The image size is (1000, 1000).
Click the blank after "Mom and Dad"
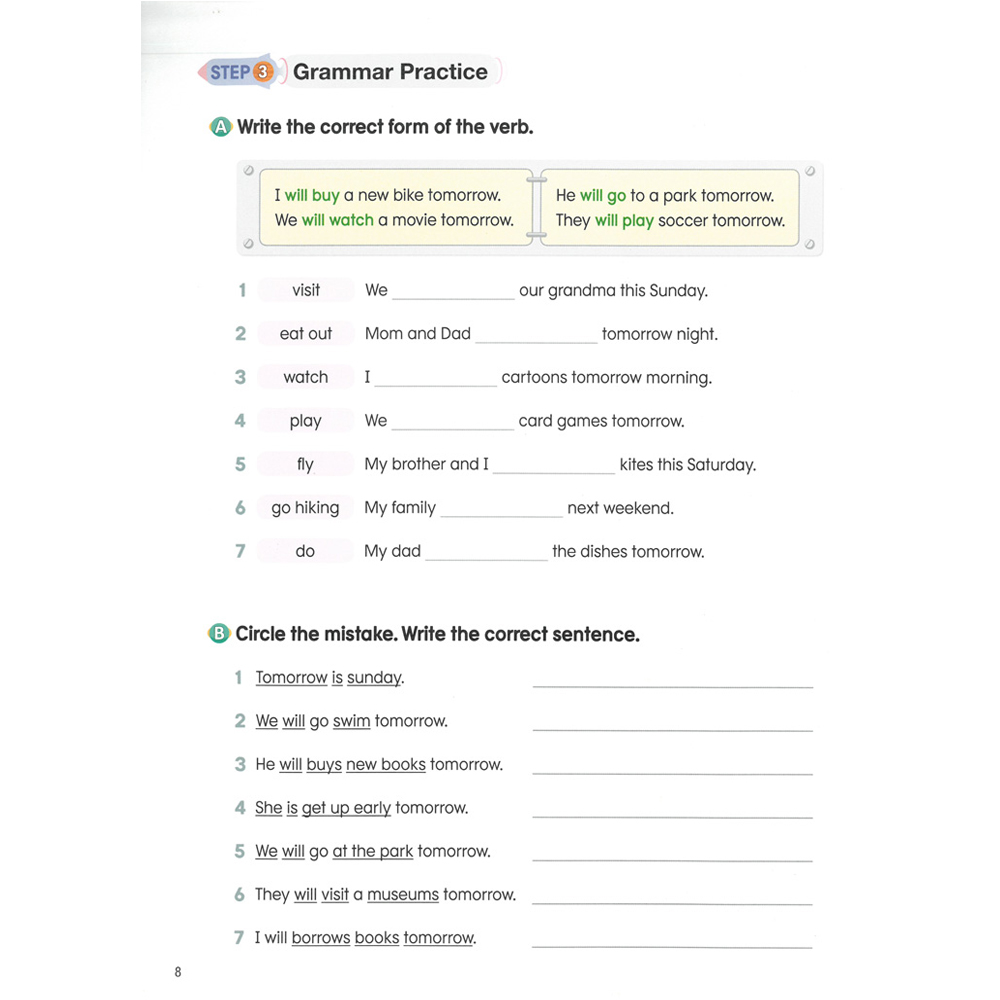point(536,336)
